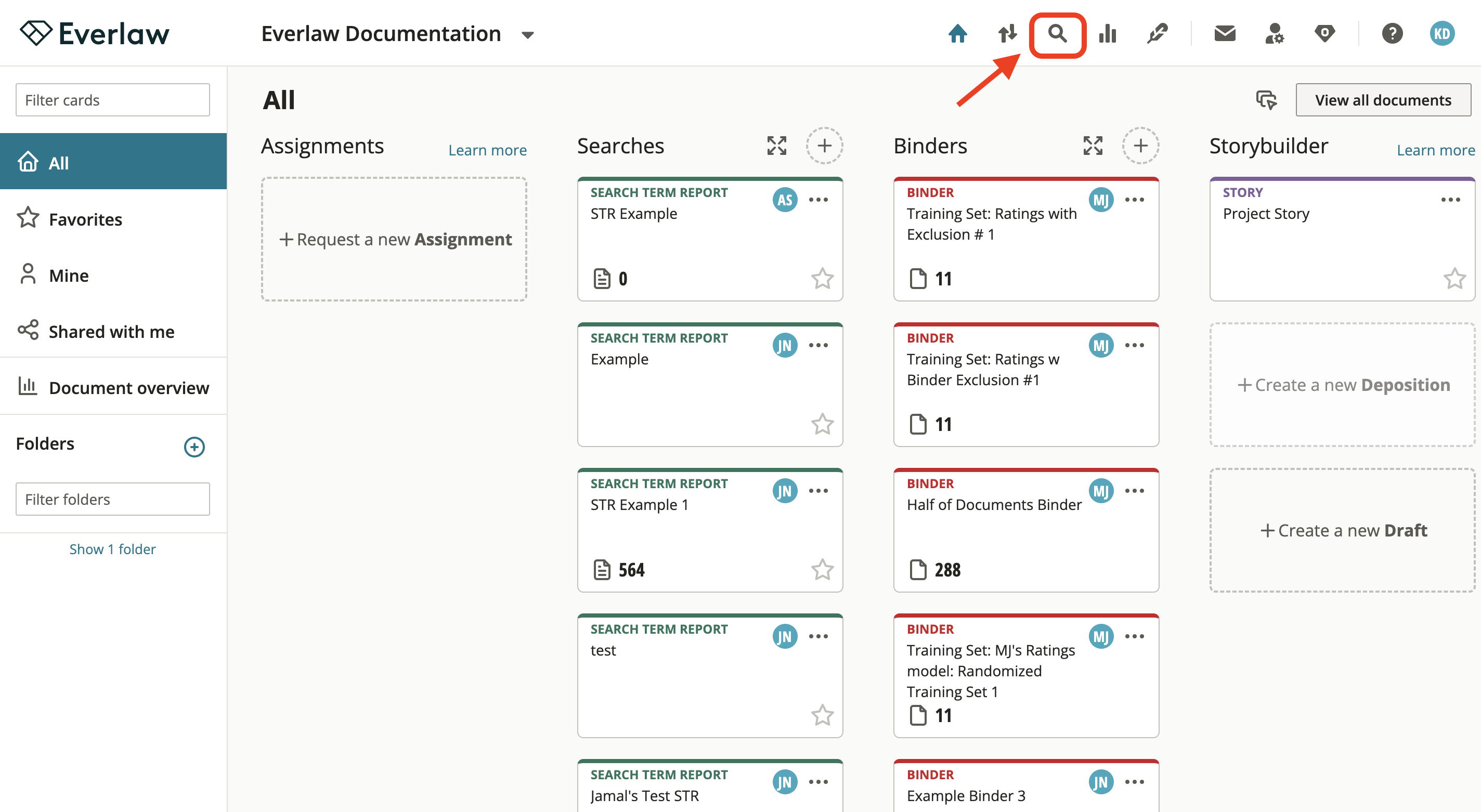Click the batch select cards icon
Image resolution: width=1481 pixels, height=812 pixels.
point(1266,100)
